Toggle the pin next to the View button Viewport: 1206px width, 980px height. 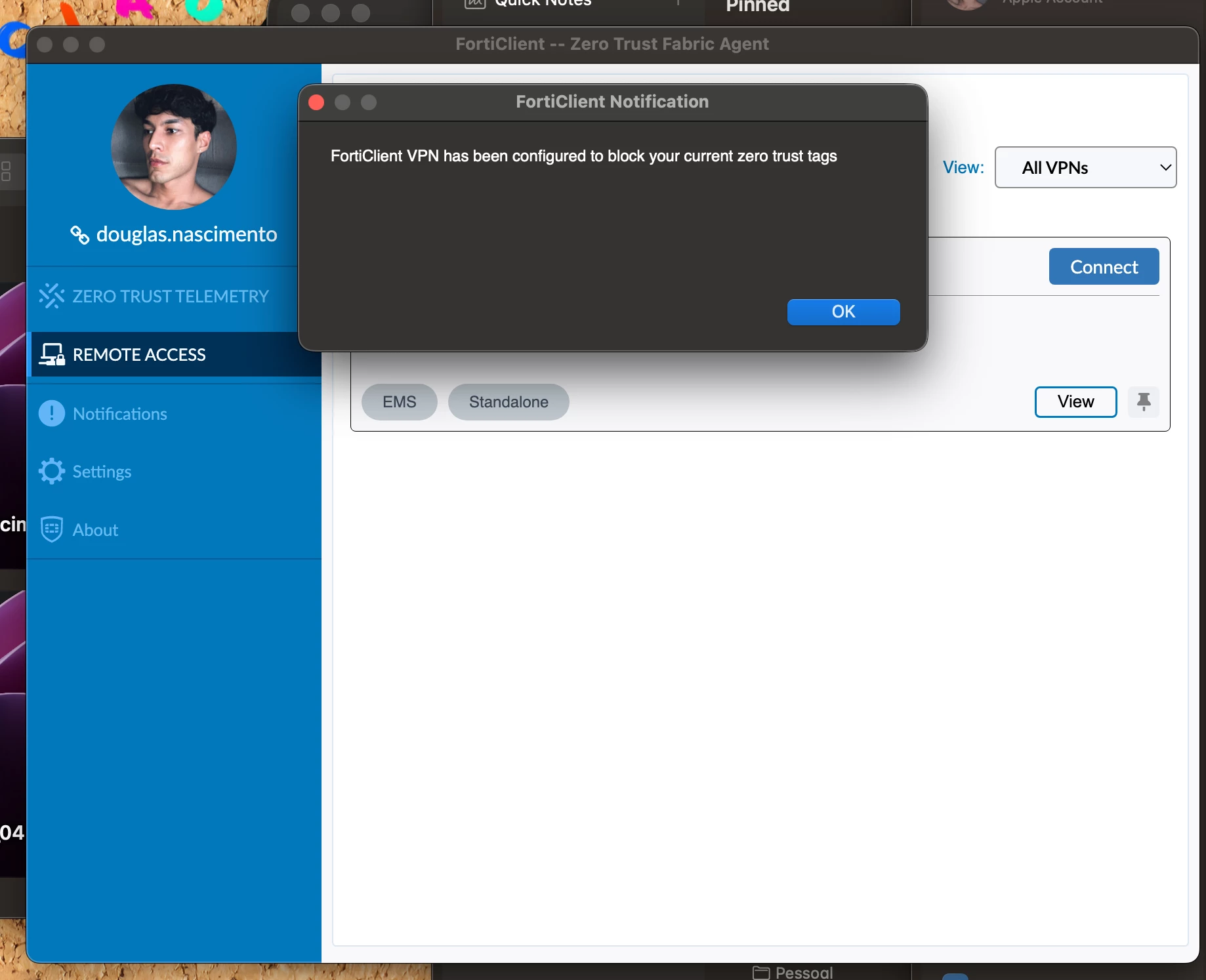tap(1144, 401)
